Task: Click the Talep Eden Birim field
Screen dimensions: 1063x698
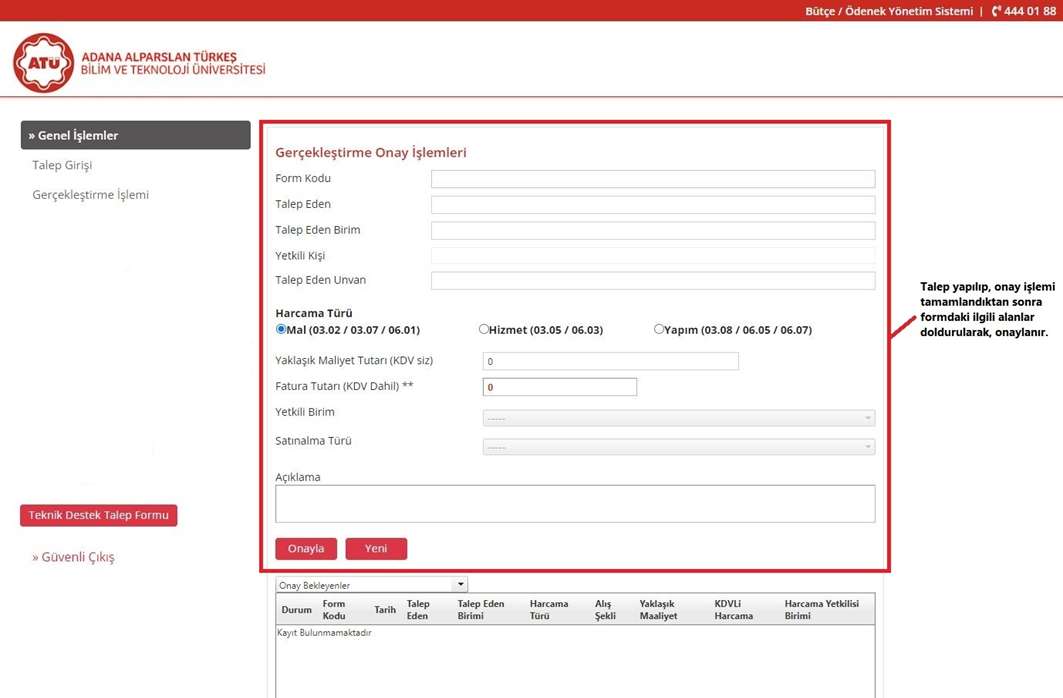Action: coord(653,230)
